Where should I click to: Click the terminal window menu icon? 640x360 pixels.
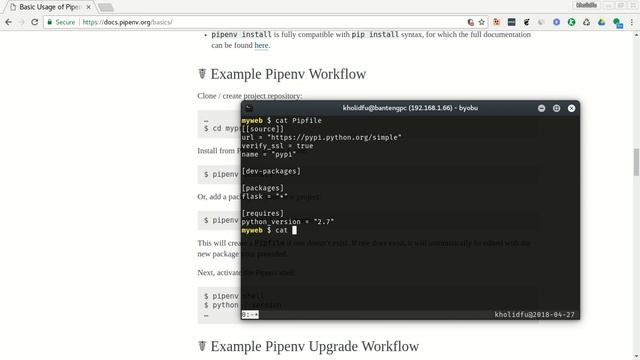(x=249, y=108)
